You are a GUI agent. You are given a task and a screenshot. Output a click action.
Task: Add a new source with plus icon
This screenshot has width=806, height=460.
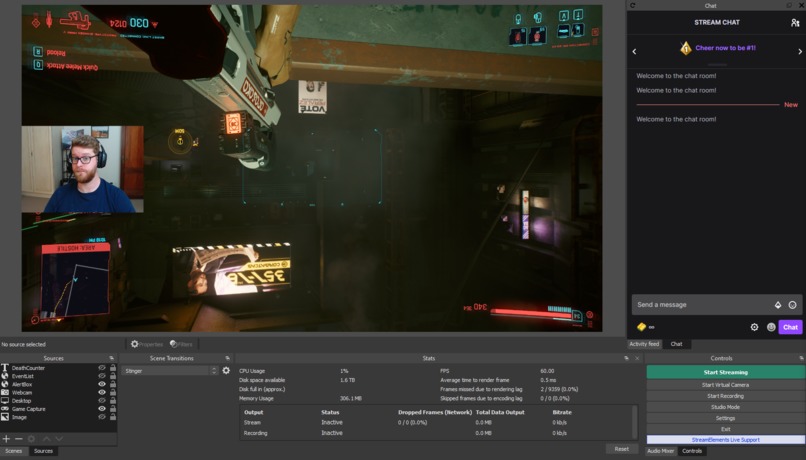point(6,438)
